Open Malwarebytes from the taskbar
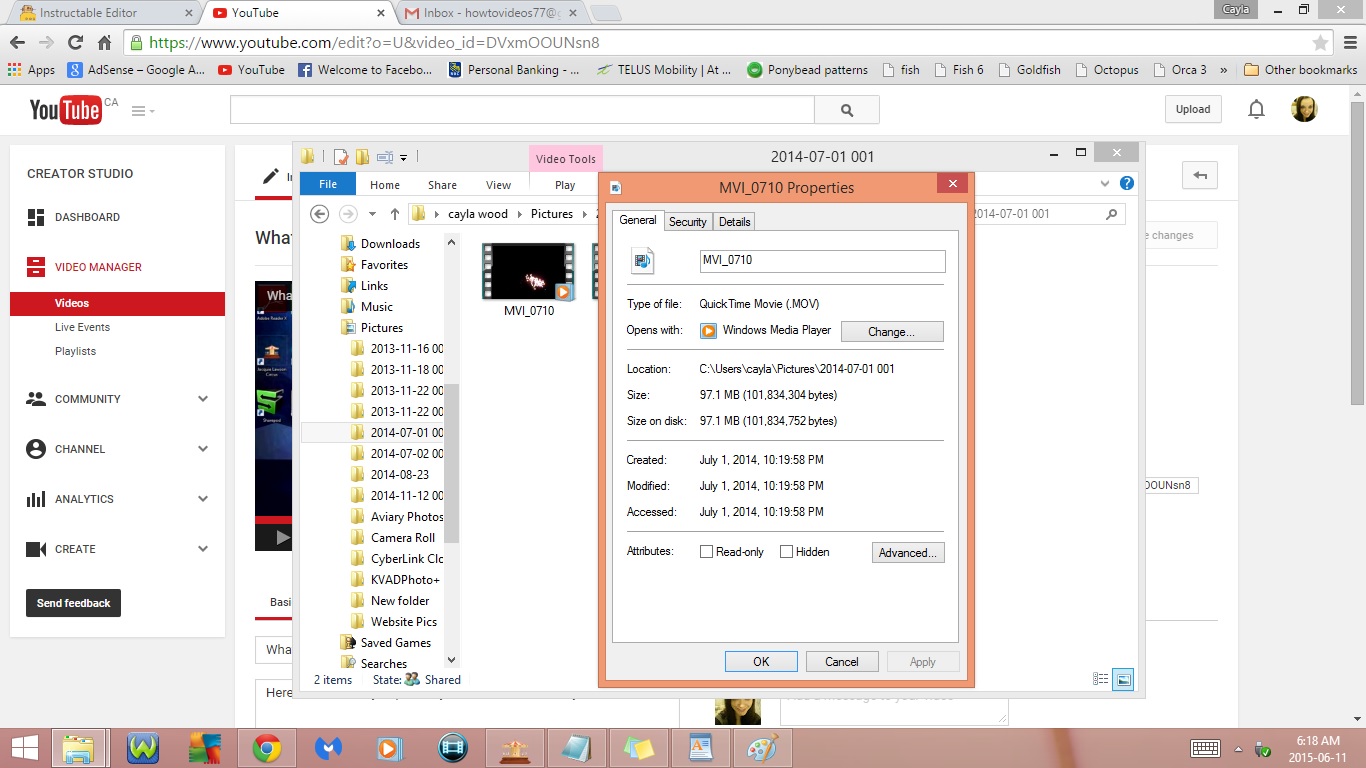 pyautogui.click(x=328, y=748)
